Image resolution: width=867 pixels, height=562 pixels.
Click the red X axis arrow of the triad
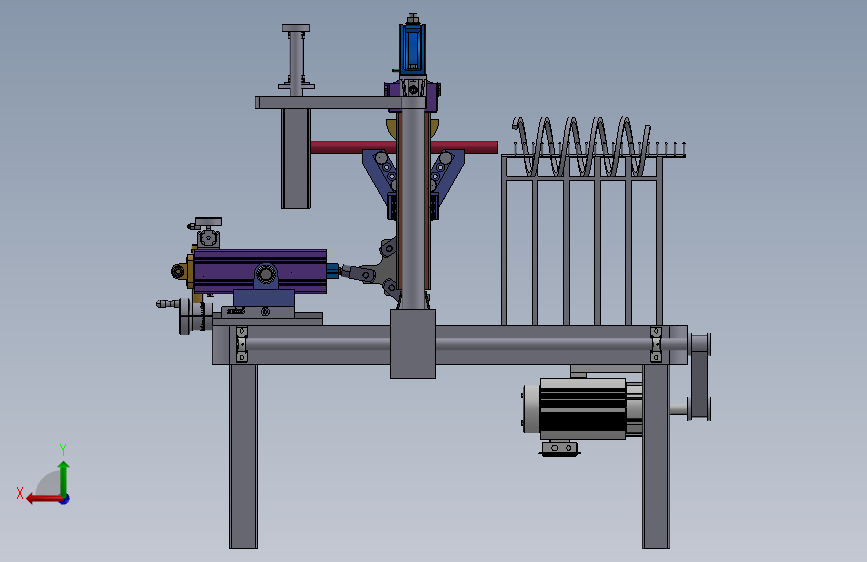[44, 499]
